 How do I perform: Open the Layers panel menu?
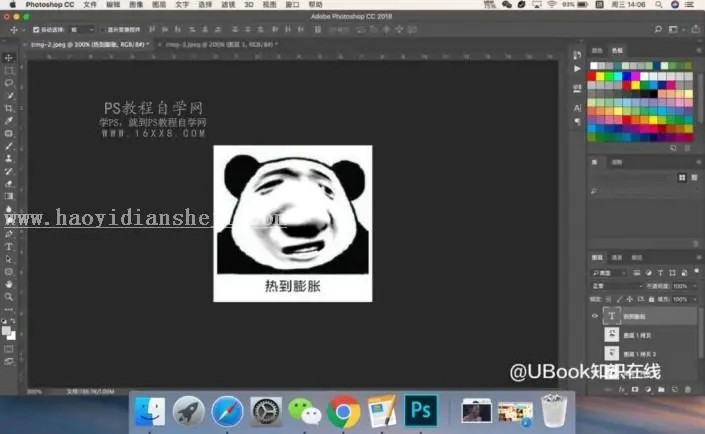[x=699, y=257]
